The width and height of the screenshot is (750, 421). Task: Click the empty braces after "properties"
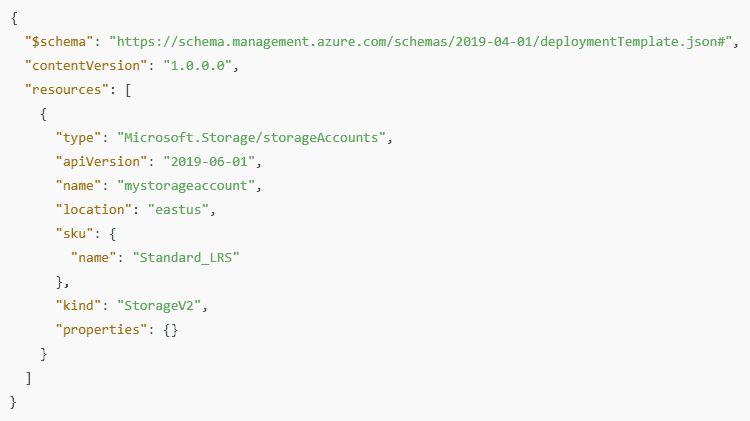[171, 330]
